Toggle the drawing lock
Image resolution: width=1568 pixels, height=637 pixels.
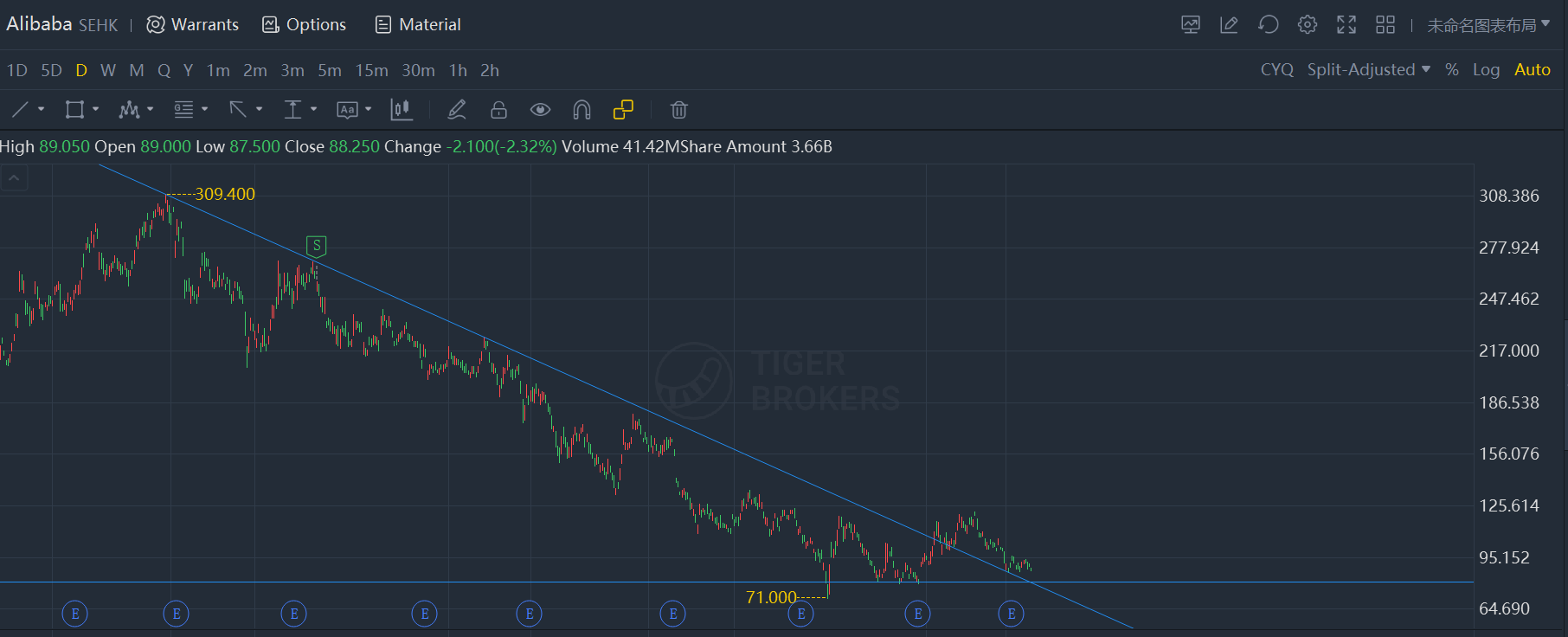point(498,110)
